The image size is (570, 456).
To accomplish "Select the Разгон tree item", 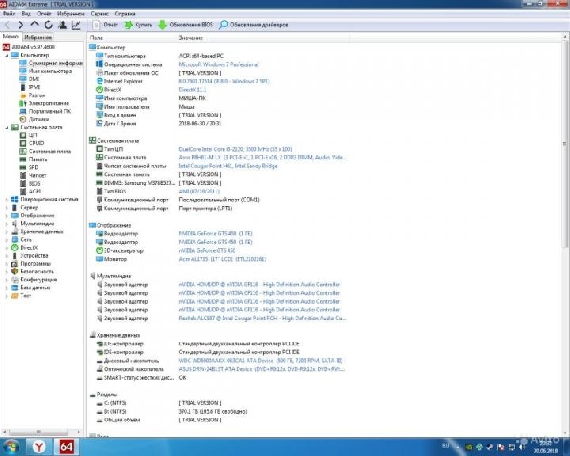I will click(x=32, y=95).
